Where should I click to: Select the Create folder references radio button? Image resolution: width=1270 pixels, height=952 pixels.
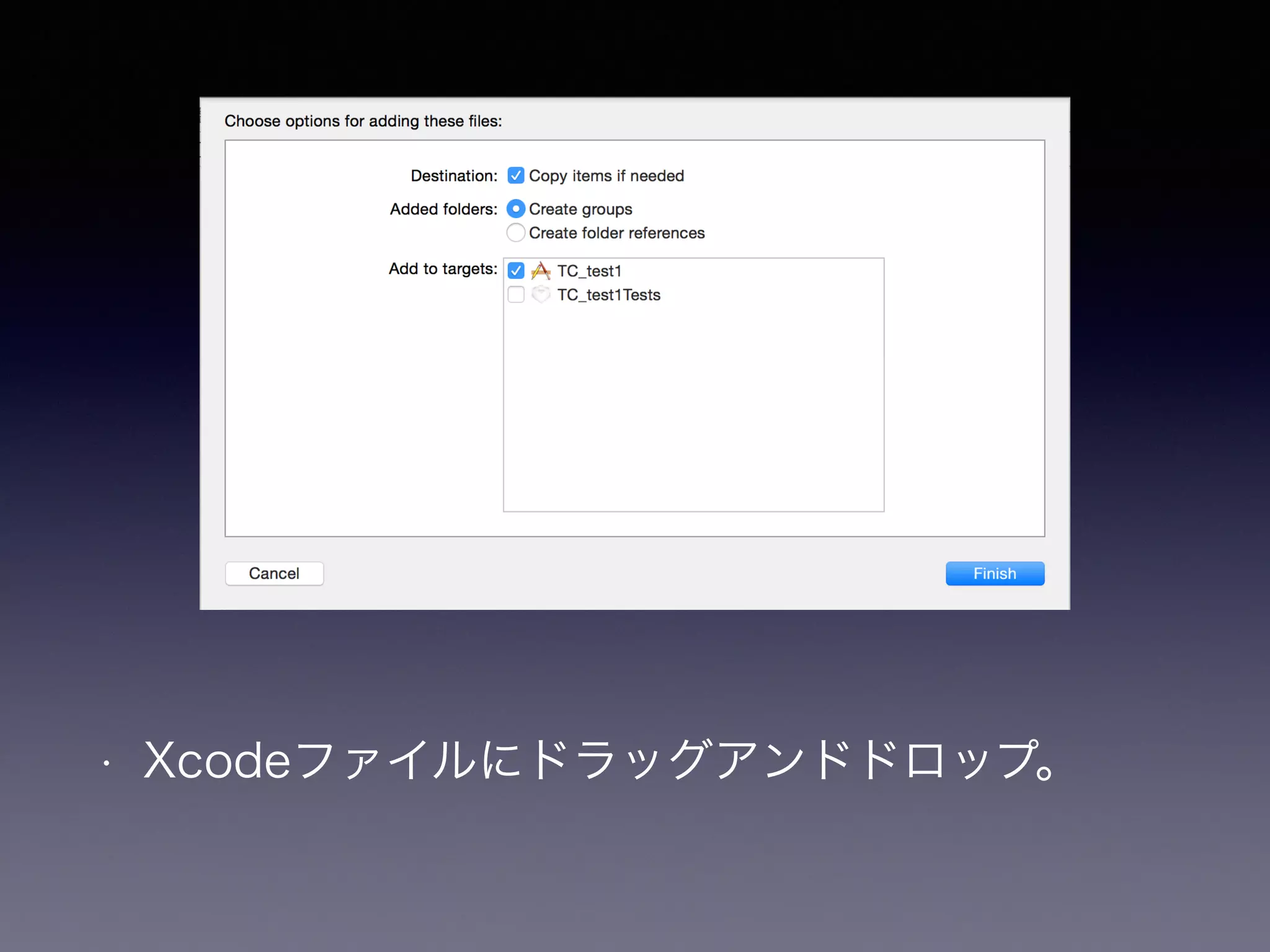click(515, 232)
